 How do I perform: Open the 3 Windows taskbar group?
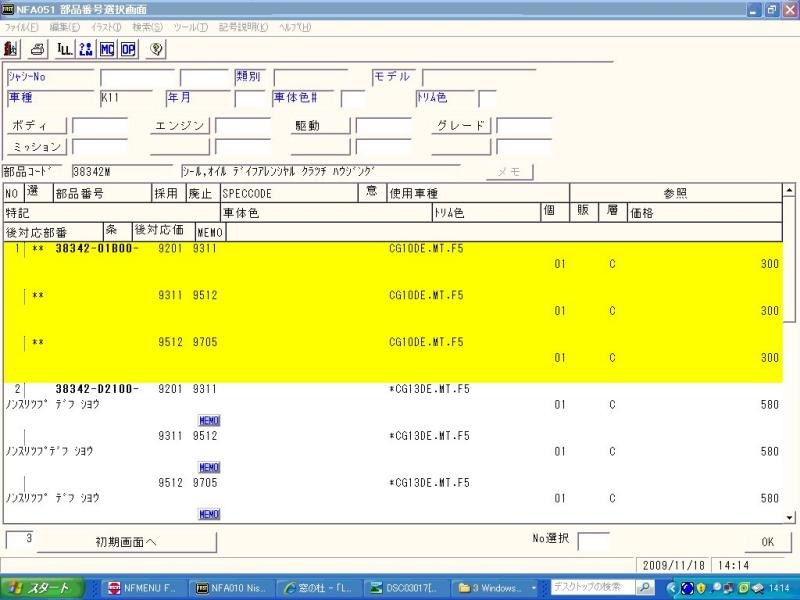(496, 588)
